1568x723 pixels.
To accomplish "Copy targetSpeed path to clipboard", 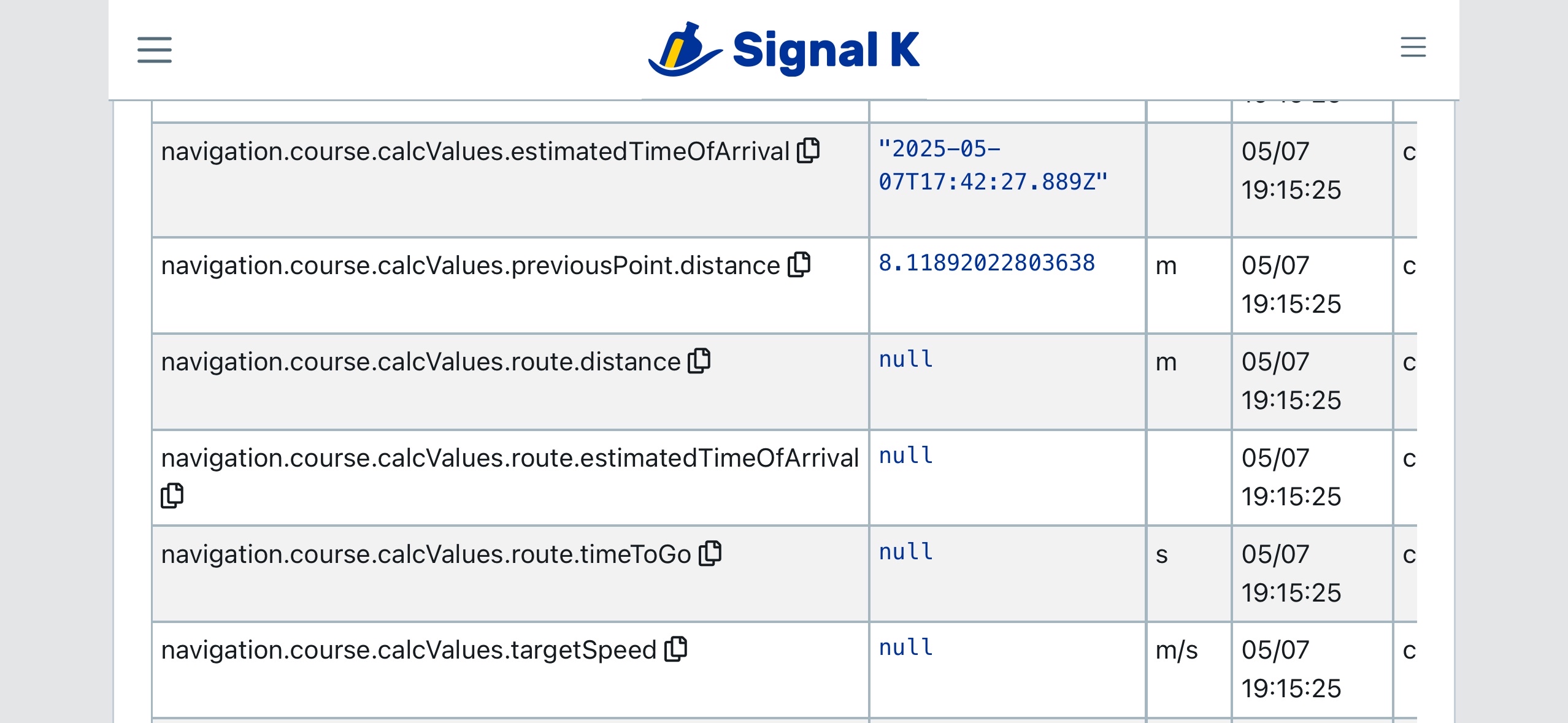I will [675, 649].
